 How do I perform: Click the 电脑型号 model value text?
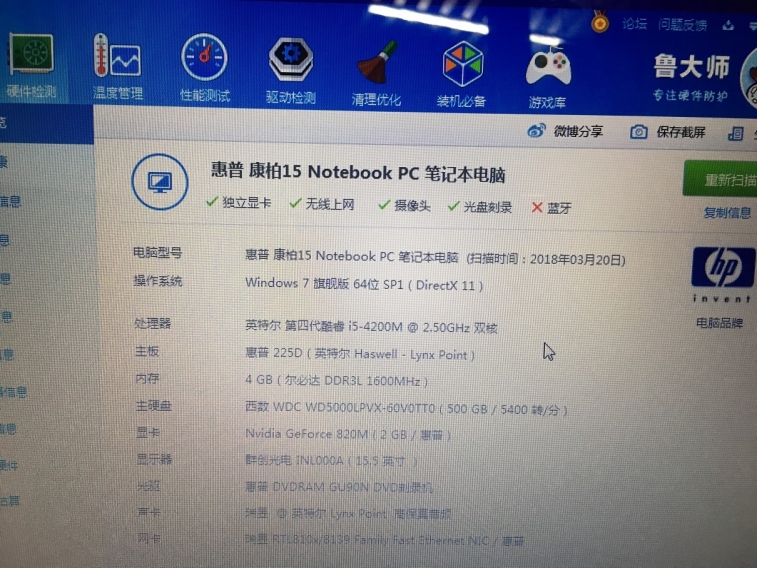pos(435,257)
